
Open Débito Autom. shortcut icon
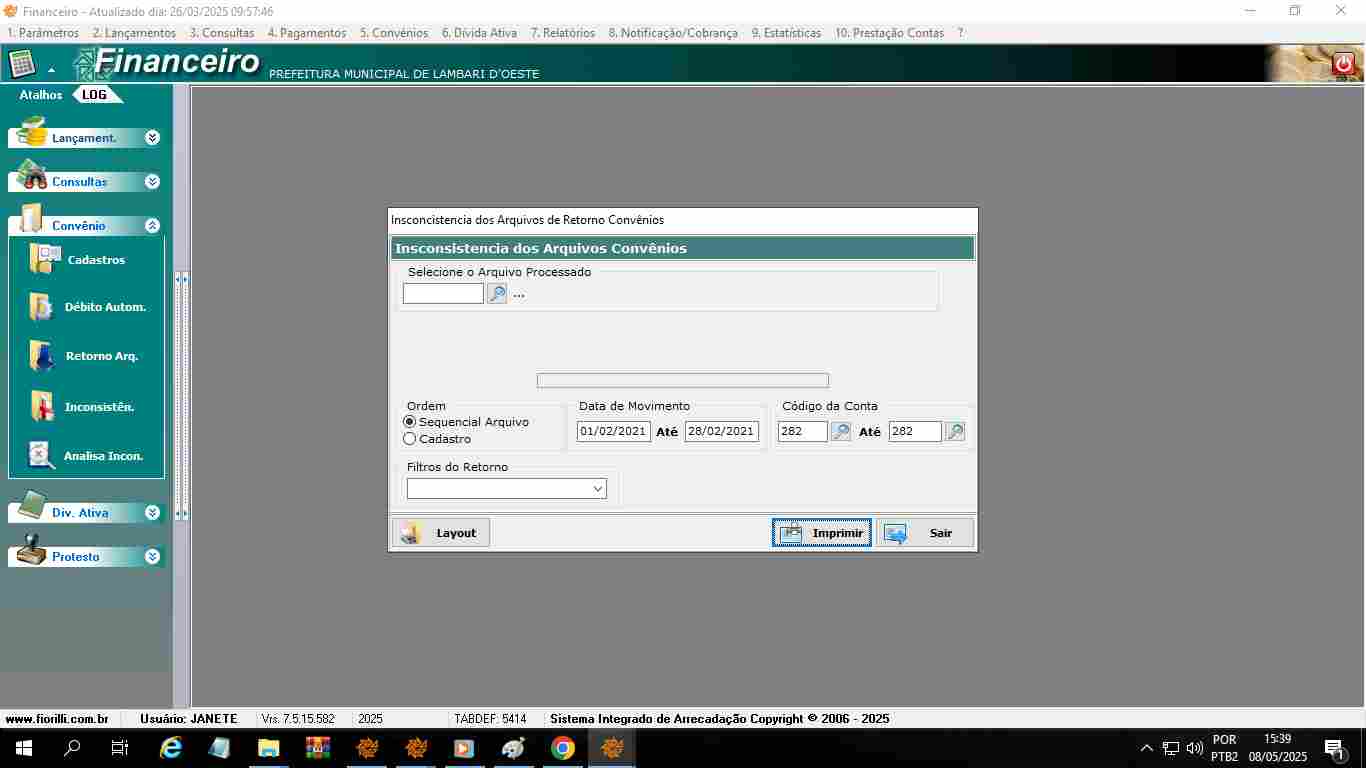coord(42,307)
